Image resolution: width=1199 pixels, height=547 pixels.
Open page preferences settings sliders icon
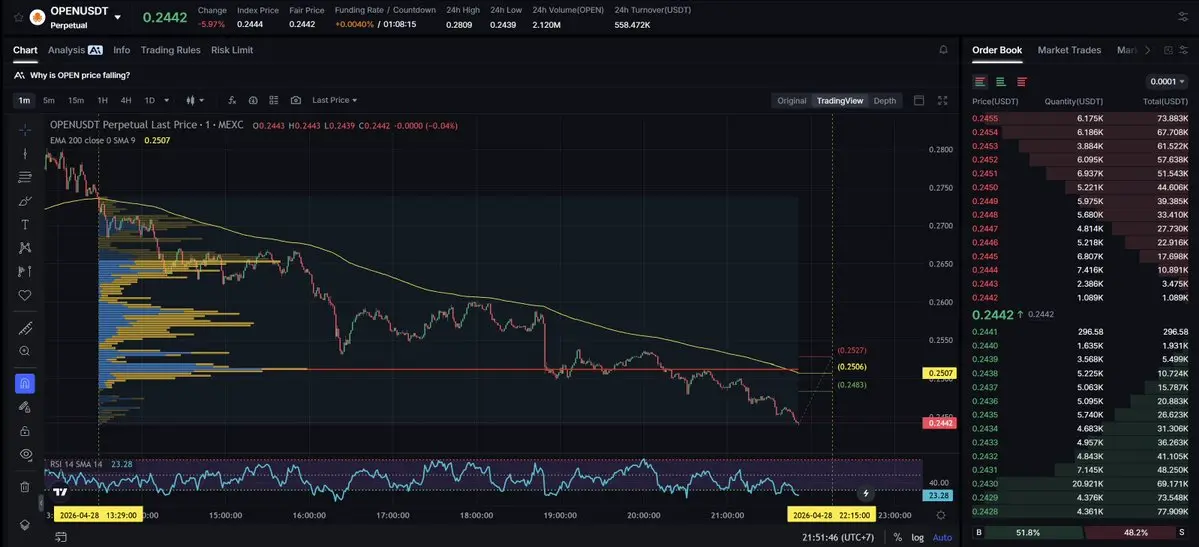[1183, 17]
